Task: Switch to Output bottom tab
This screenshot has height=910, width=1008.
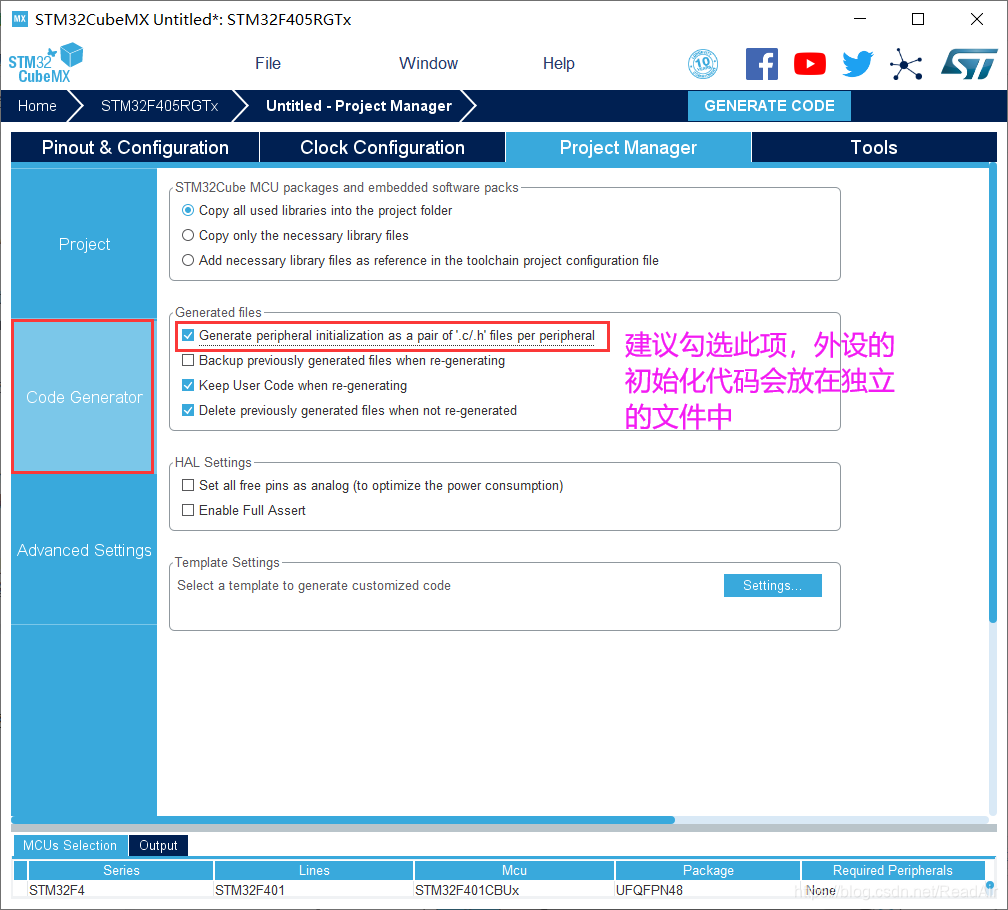Action: click(x=158, y=845)
